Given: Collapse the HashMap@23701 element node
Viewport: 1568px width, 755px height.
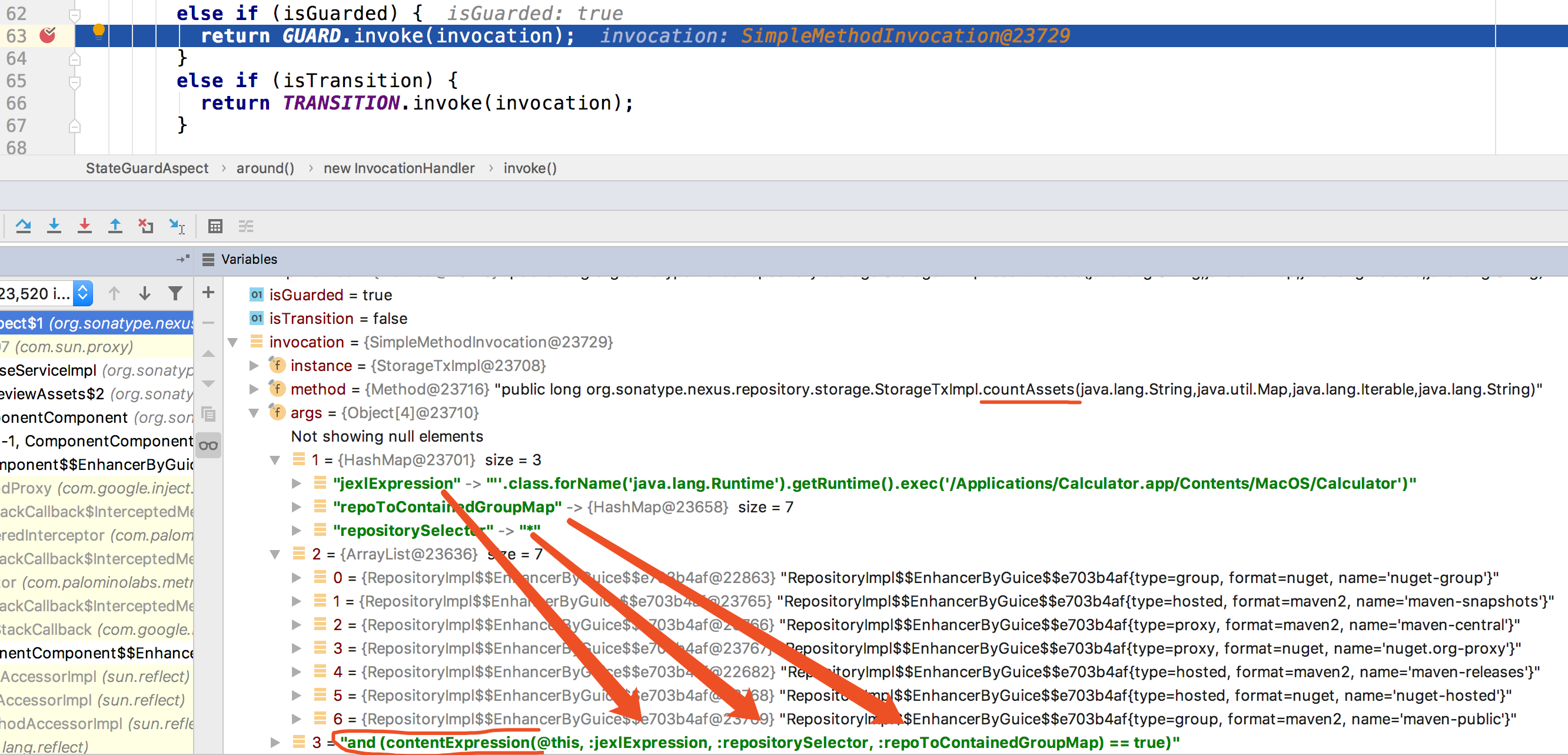Looking at the screenshot, I should point(275,460).
